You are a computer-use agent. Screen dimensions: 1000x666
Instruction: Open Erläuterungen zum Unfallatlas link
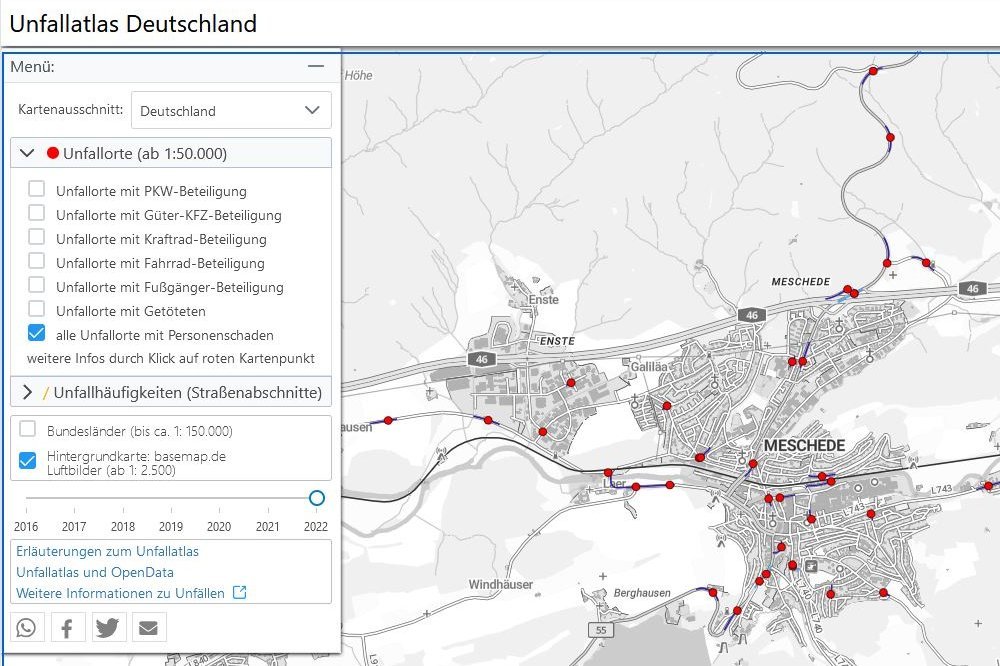coord(107,551)
